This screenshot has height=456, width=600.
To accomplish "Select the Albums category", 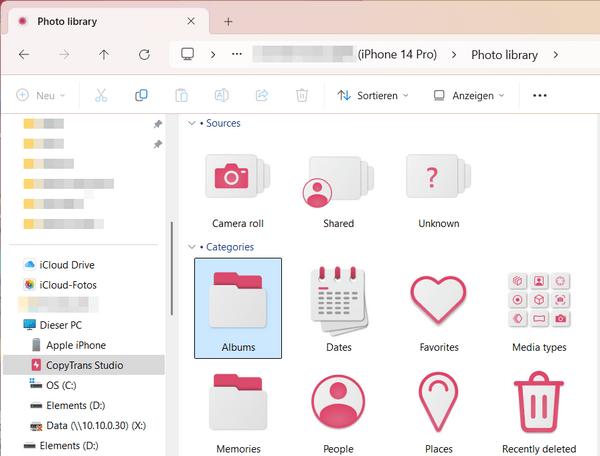I will click(x=238, y=308).
